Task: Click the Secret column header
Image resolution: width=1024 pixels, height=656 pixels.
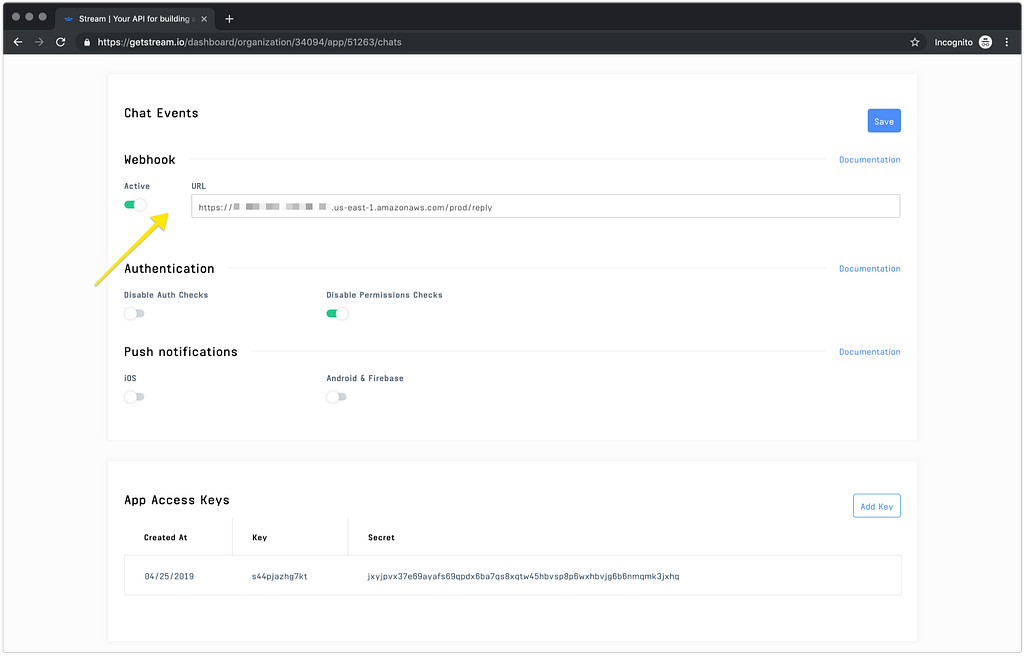Action: point(381,538)
